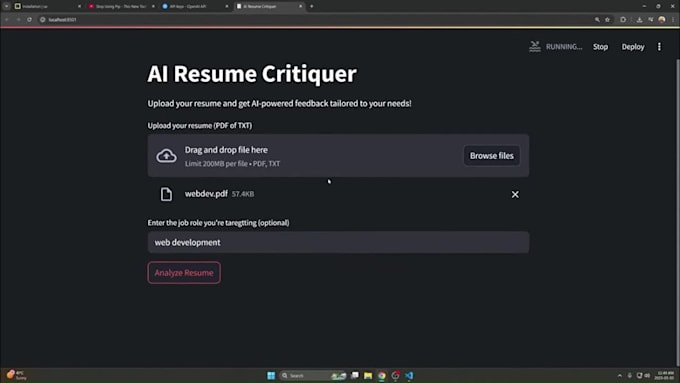This screenshot has height=383, width=680.
Task: Go back in browser history
Action: point(7,20)
